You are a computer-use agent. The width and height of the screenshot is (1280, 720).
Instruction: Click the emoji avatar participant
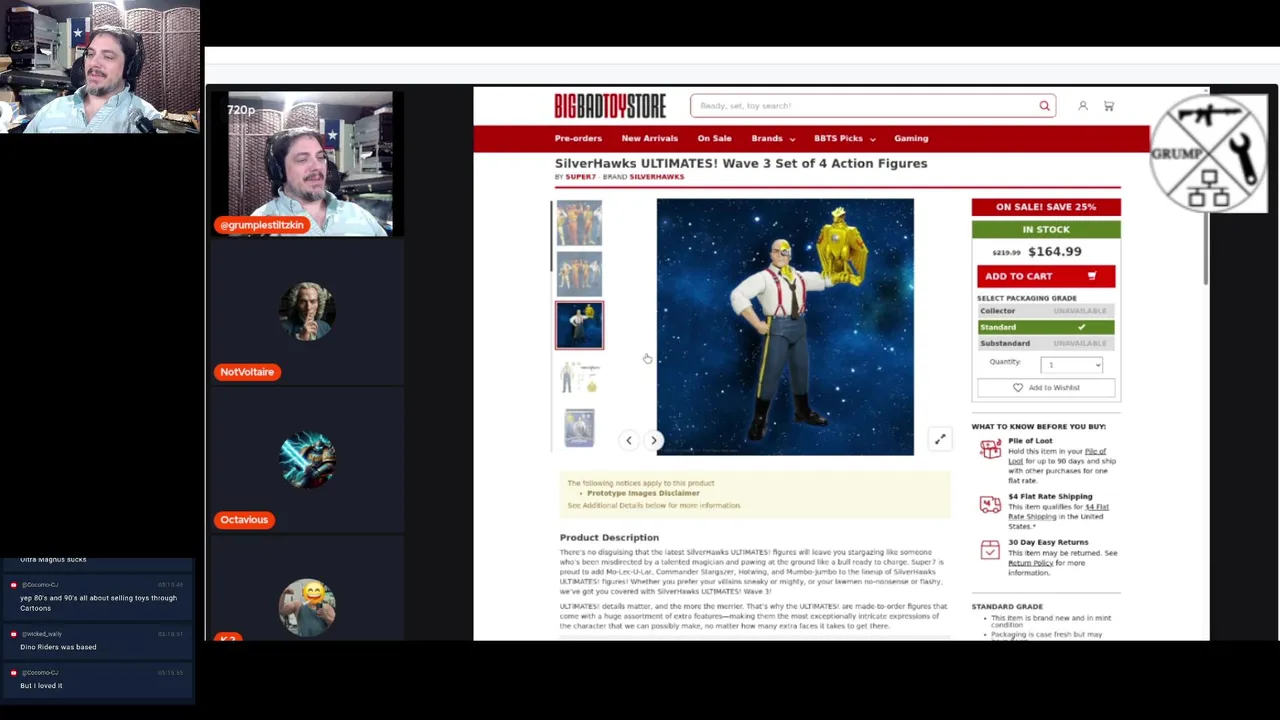pos(307,606)
